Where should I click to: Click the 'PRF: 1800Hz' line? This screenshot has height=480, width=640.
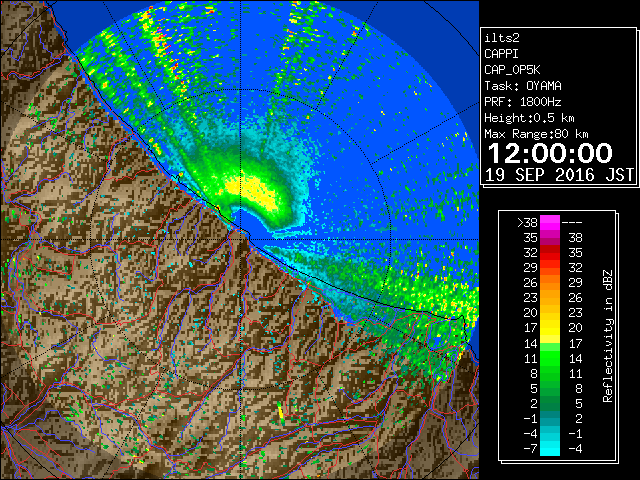pyautogui.click(x=523, y=102)
